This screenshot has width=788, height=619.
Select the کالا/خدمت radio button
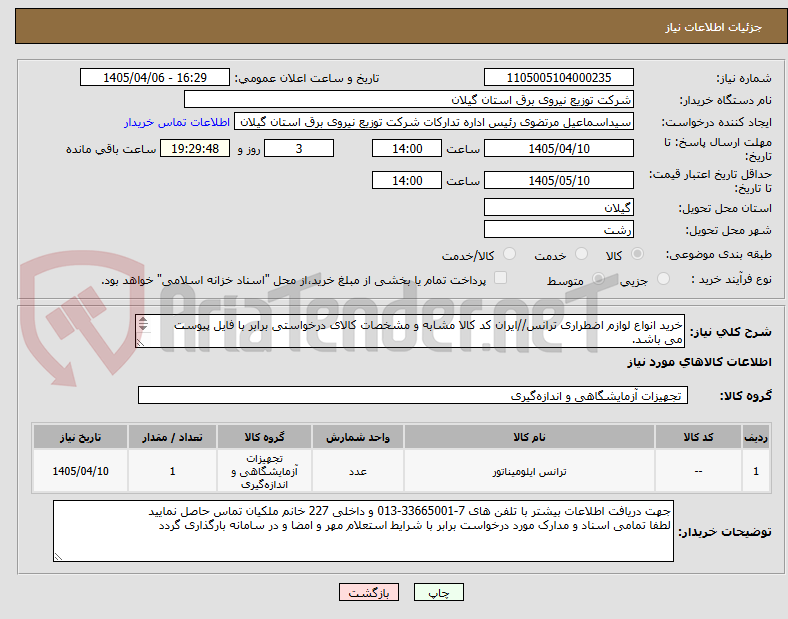[x=510, y=254]
